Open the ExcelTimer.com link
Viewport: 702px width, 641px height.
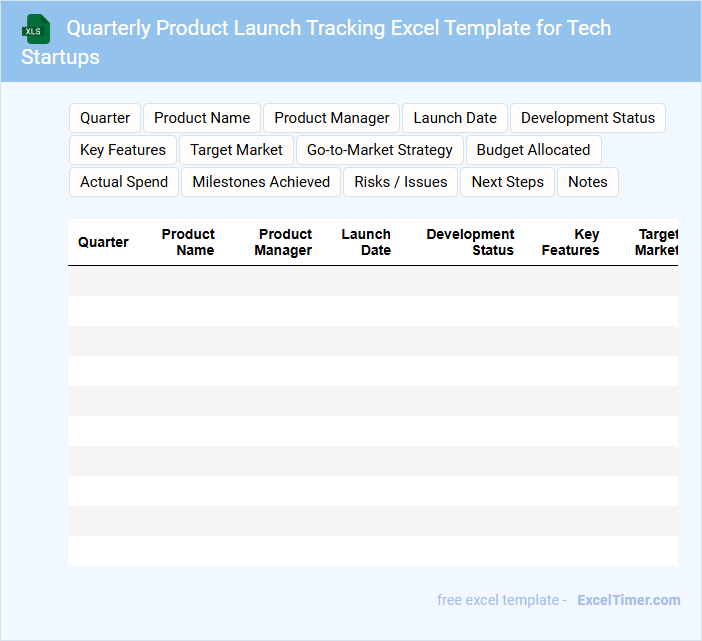tap(628, 600)
